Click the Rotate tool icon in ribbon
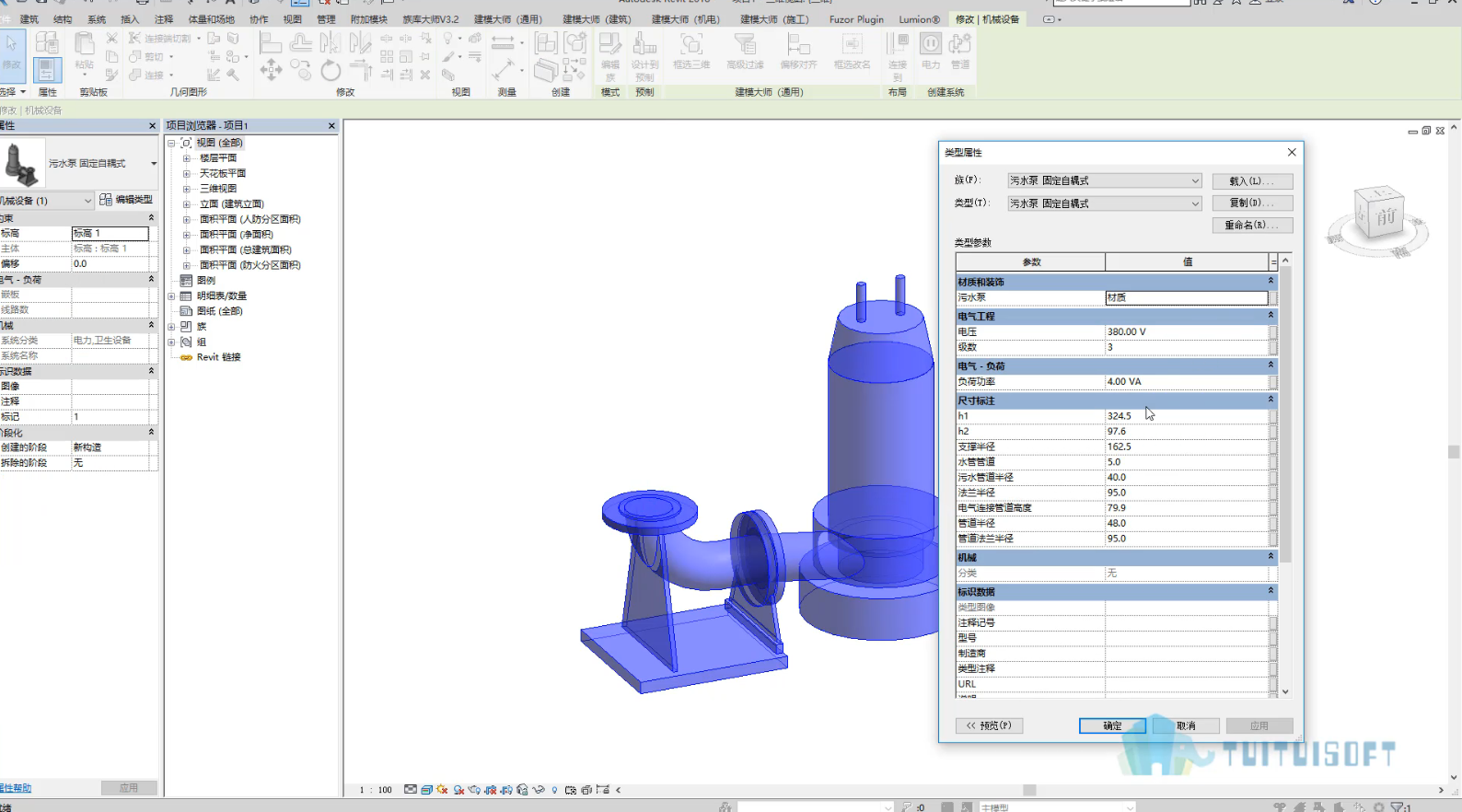The width and height of the screenshot is (1462, 812). coord(331,70)
